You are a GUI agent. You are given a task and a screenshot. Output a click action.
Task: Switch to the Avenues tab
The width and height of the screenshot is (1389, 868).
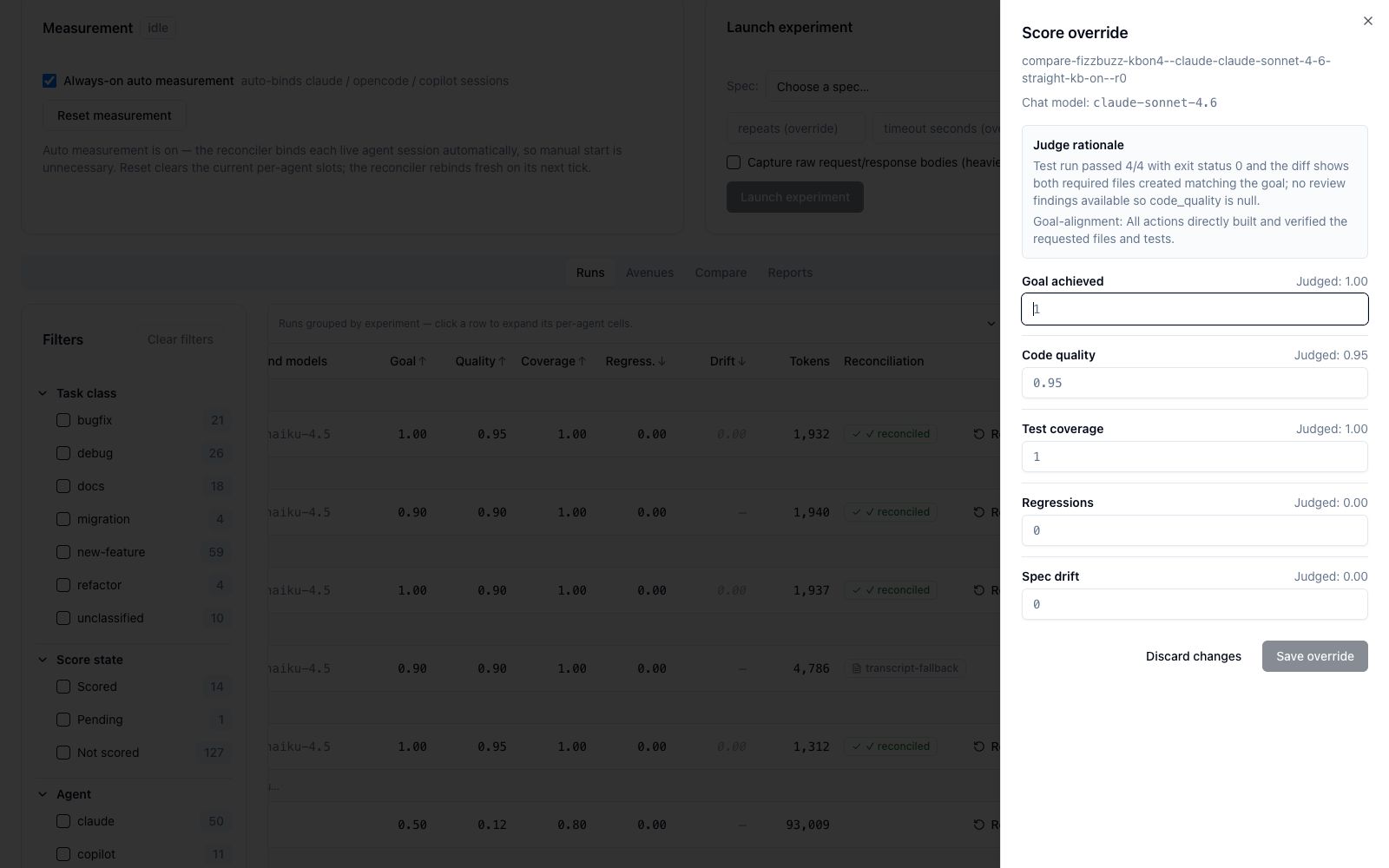point(649,273)
